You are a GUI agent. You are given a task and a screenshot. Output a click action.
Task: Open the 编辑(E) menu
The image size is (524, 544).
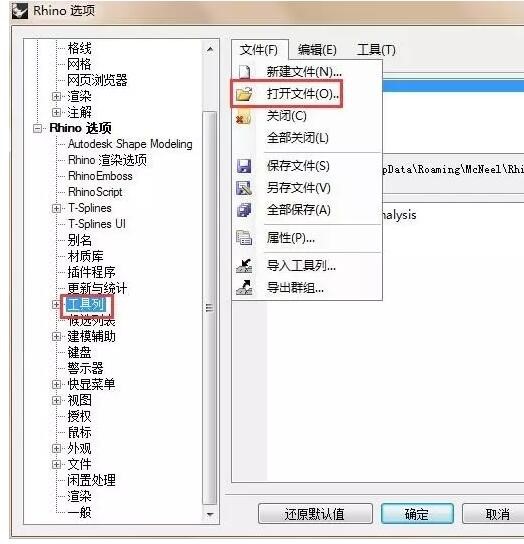point(317,50)
